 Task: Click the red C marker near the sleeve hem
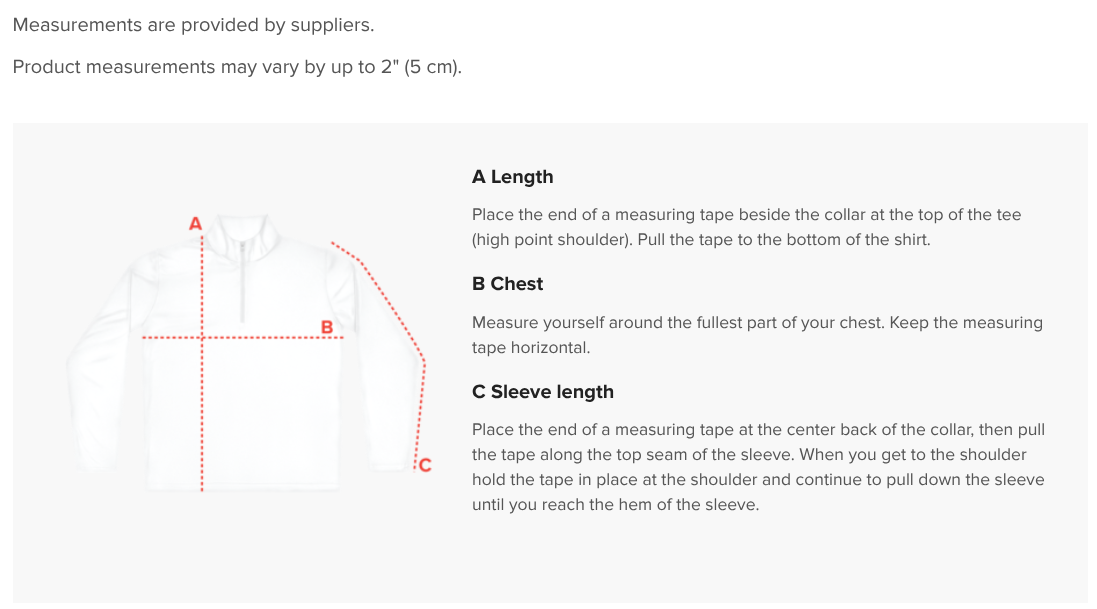425,465
